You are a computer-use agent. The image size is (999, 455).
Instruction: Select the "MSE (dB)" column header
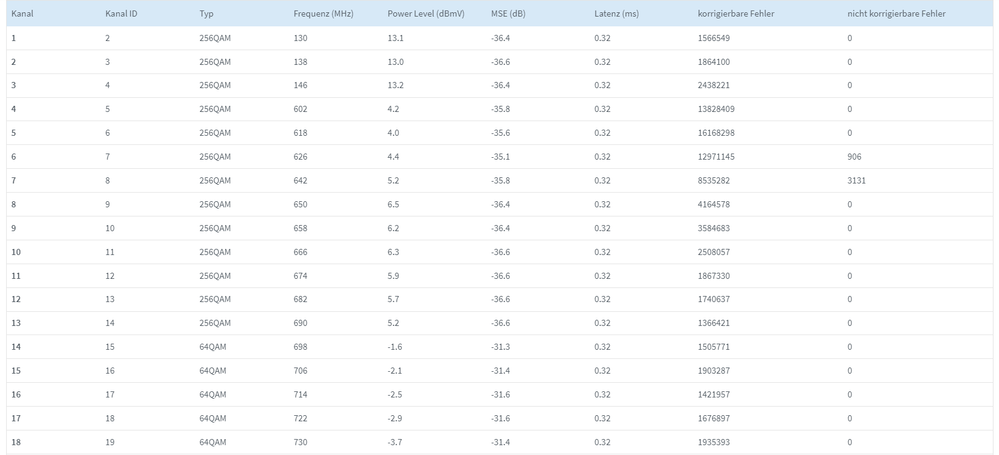pyautogui.click(x=508, y=14)
